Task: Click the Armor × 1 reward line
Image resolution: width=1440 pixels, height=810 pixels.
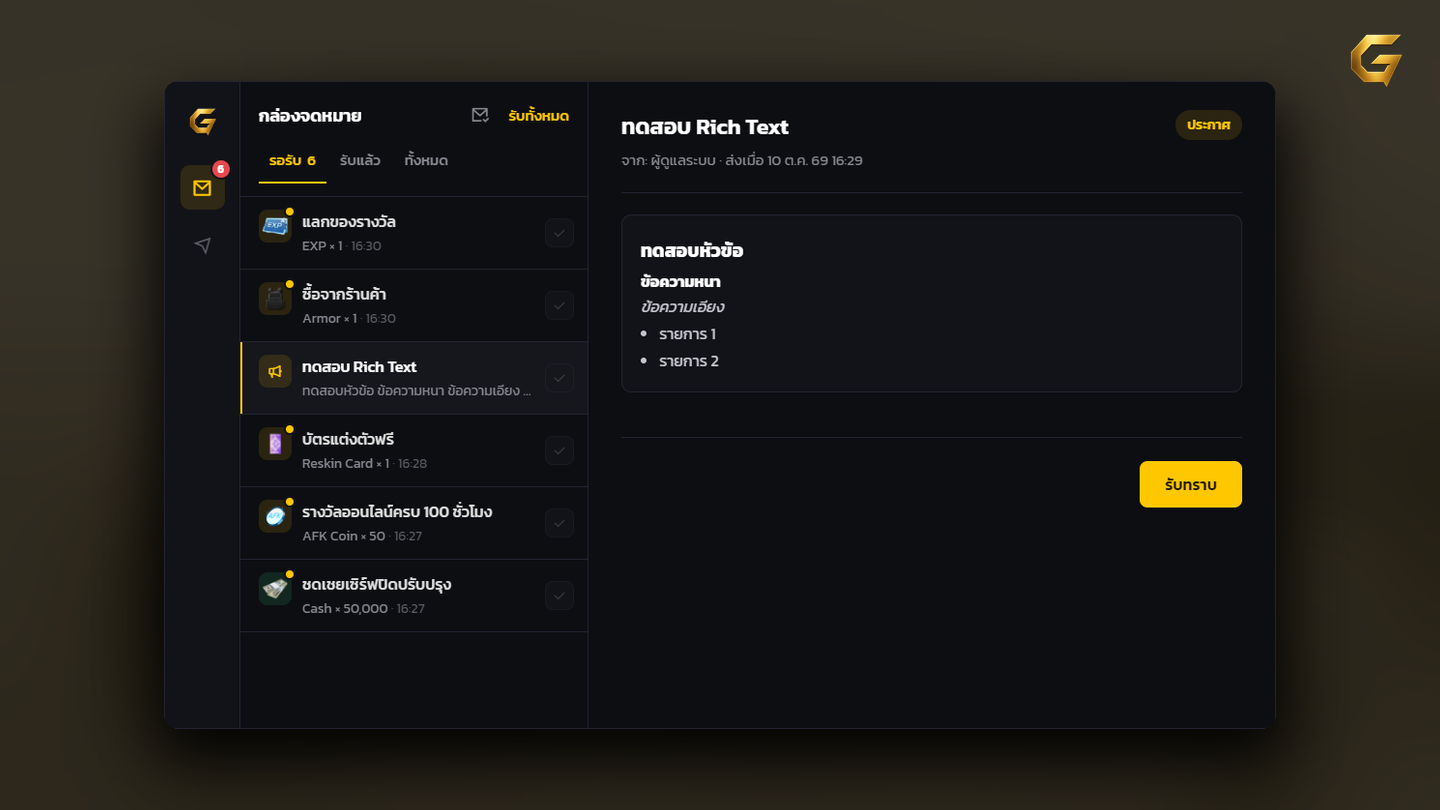Action: pyautogui.click(x=329, y=319)
